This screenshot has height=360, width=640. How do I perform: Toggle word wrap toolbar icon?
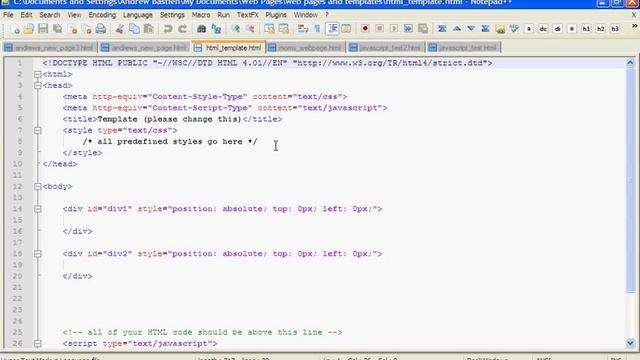click(303, 29)
